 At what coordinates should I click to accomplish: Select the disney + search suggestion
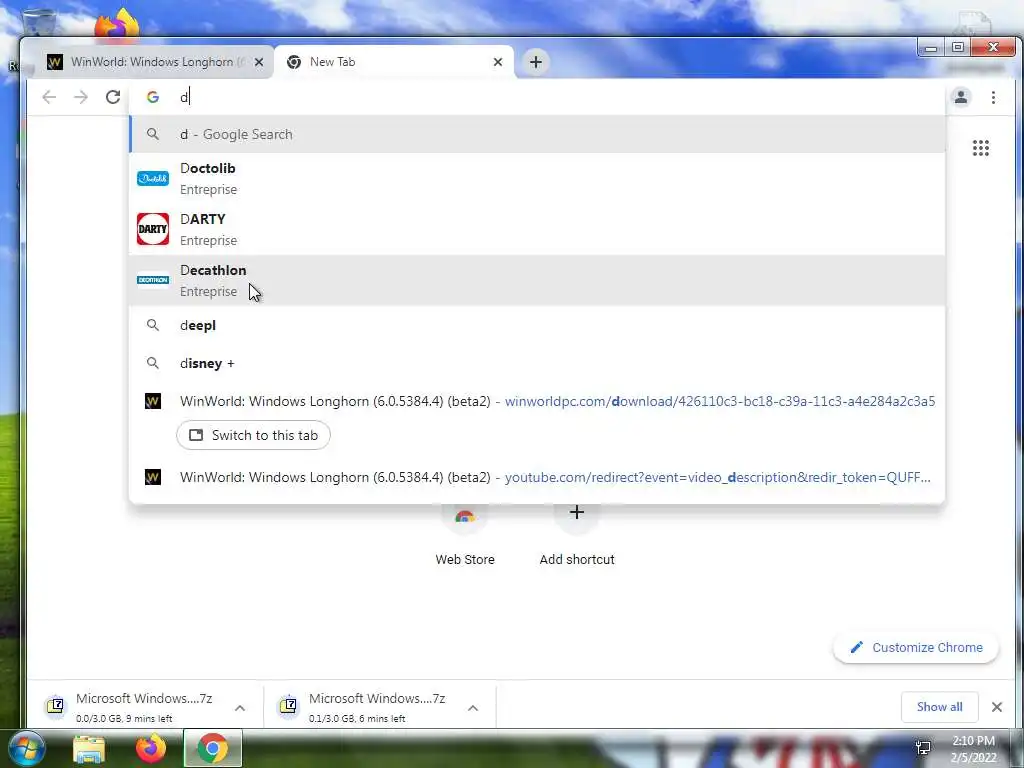(537, 363)
